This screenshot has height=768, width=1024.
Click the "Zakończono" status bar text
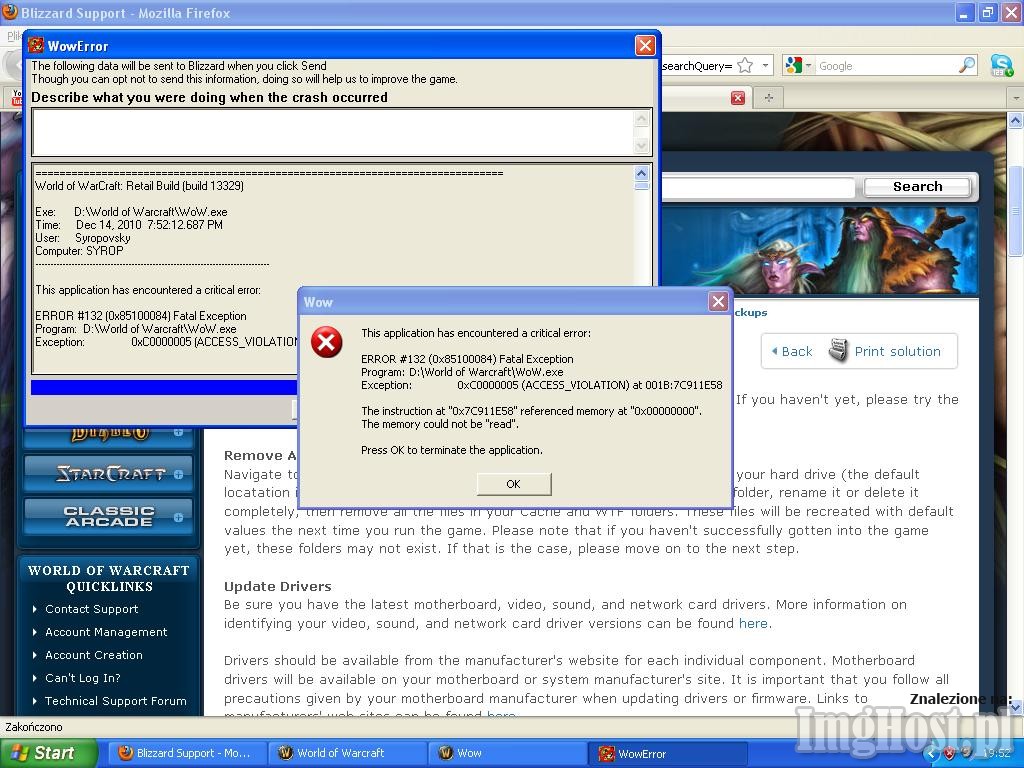[x=34, y=727]
